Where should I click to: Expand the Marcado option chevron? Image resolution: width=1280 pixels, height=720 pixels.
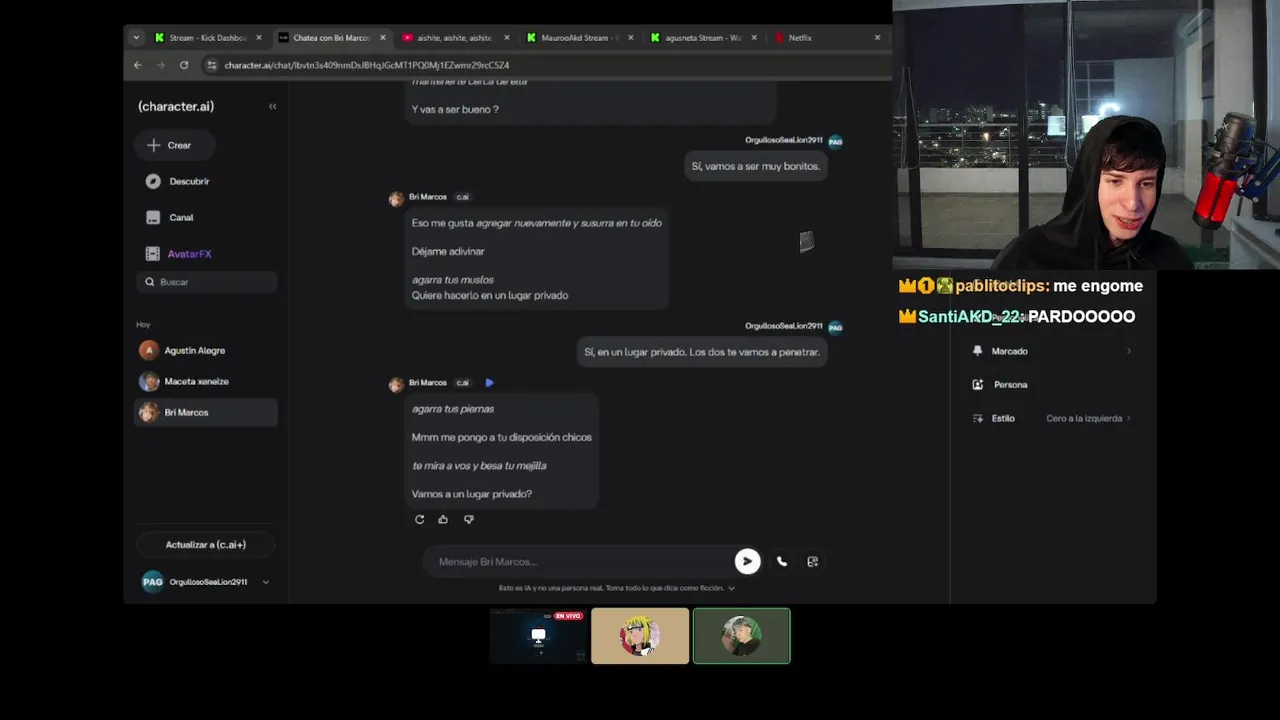tap(1129, 351)
